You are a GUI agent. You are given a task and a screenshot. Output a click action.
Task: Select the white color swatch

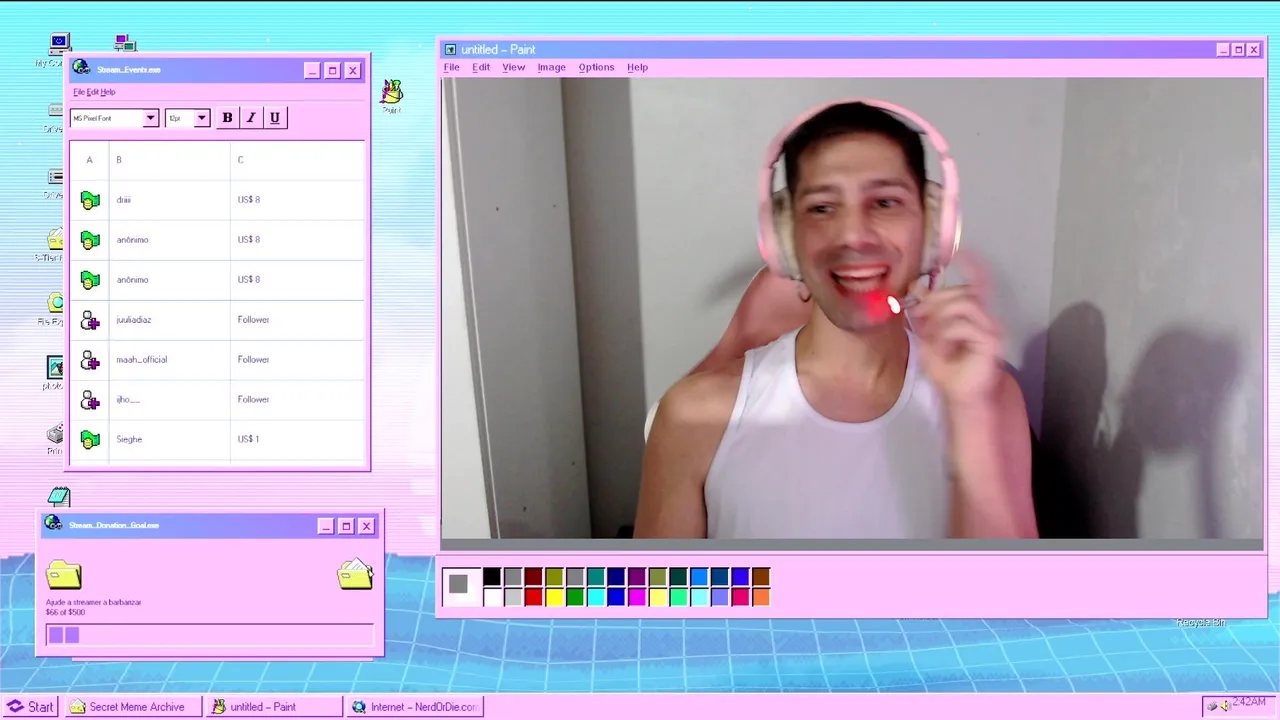pyautogui.click(x=492, y=597)
